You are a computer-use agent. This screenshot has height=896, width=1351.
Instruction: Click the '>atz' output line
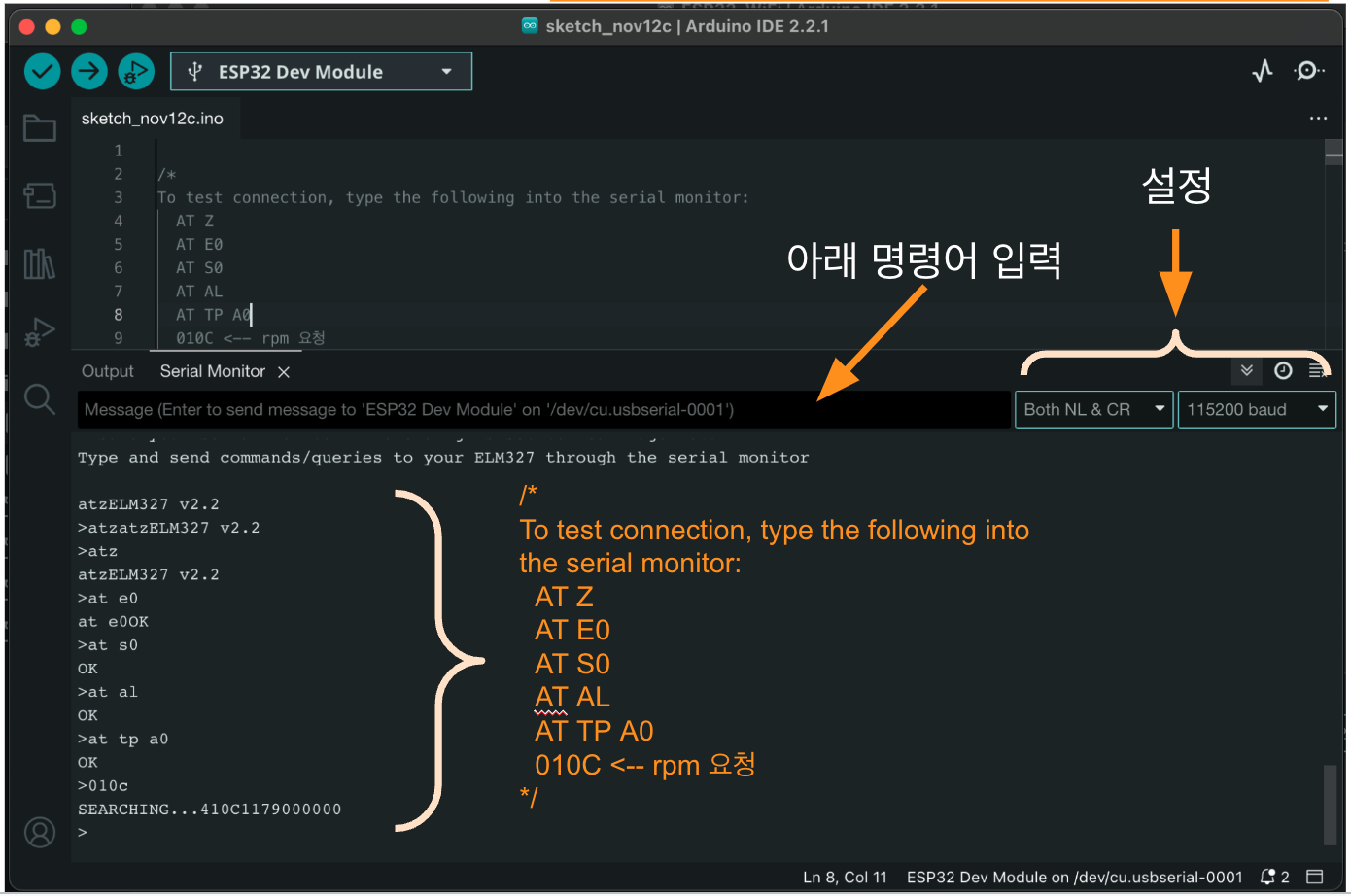click(97, 551)
